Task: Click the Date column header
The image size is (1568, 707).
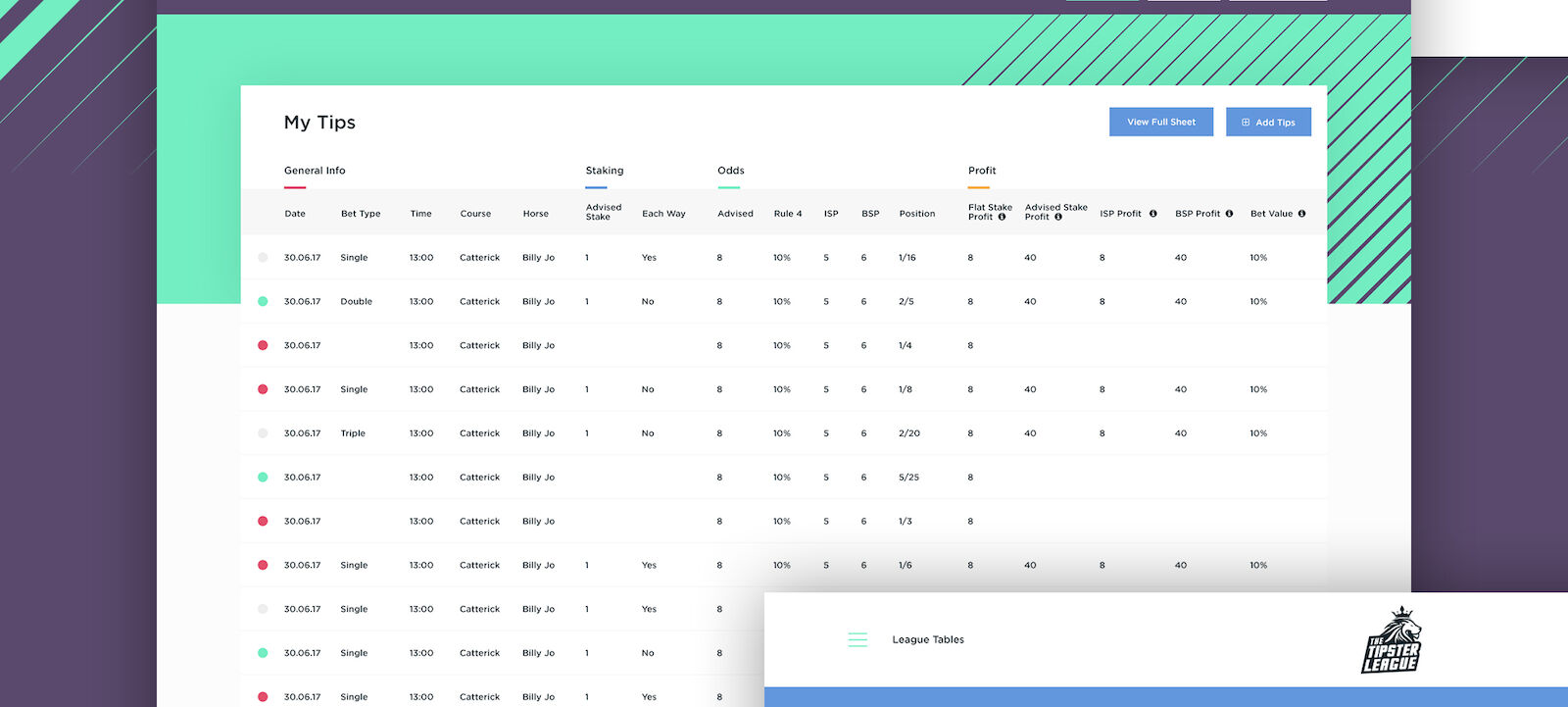Action: click(x=295, y=214)
